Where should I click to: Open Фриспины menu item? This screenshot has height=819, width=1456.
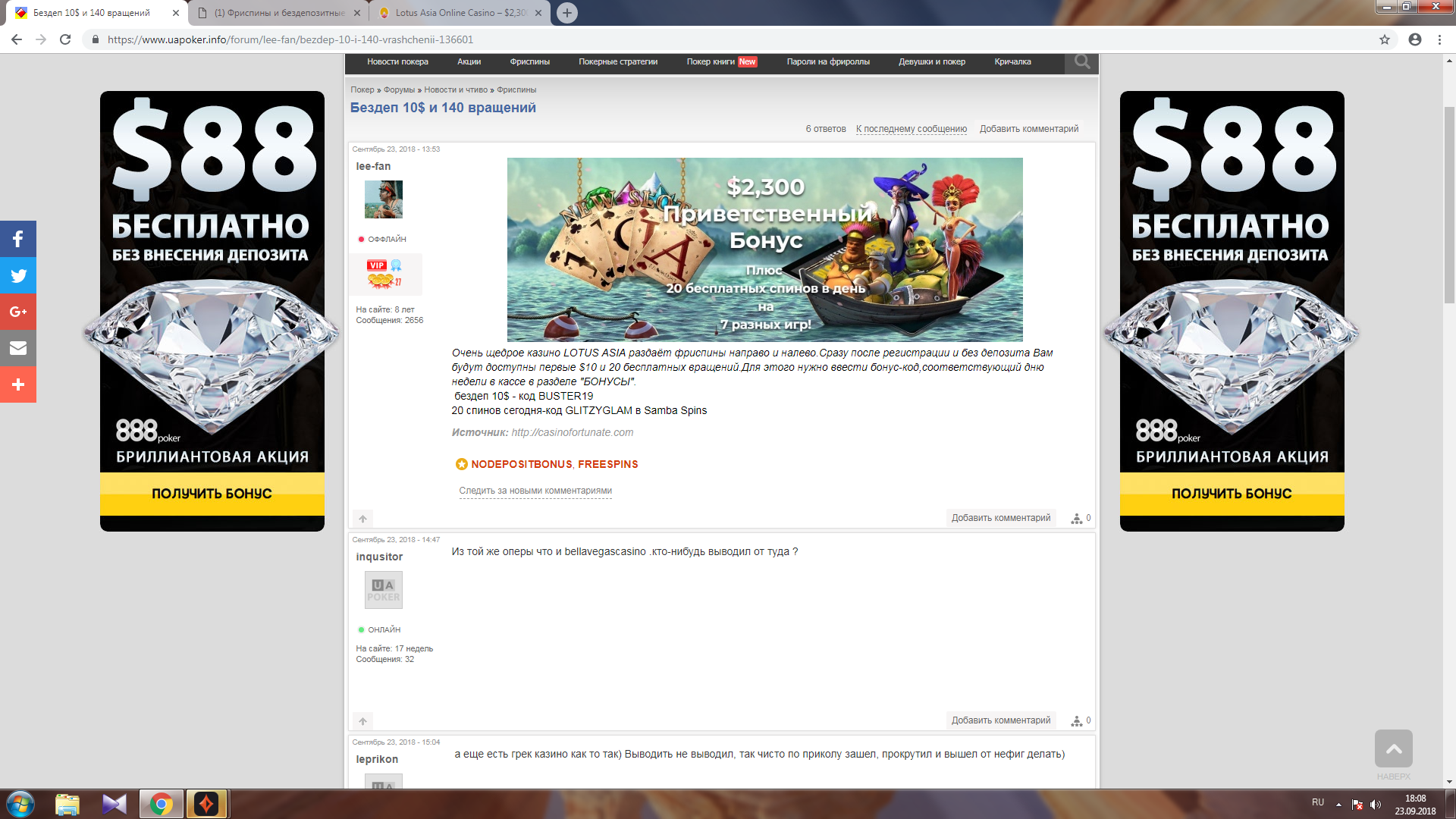[x=529, y=62]
